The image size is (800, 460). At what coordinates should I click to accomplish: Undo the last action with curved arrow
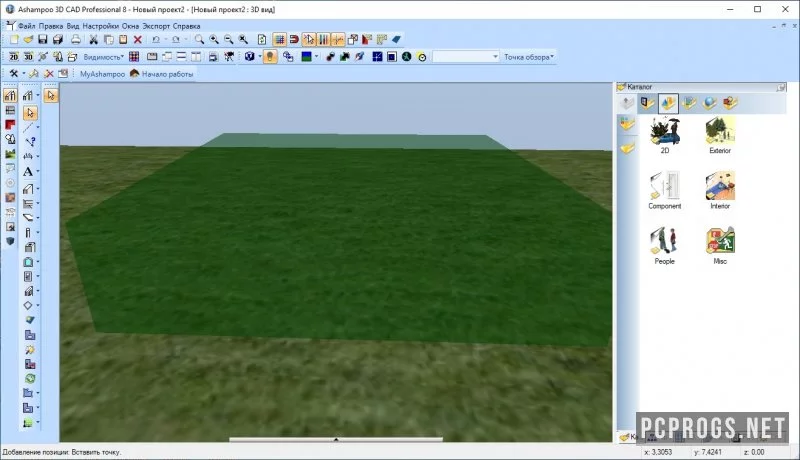coord(156,39)
